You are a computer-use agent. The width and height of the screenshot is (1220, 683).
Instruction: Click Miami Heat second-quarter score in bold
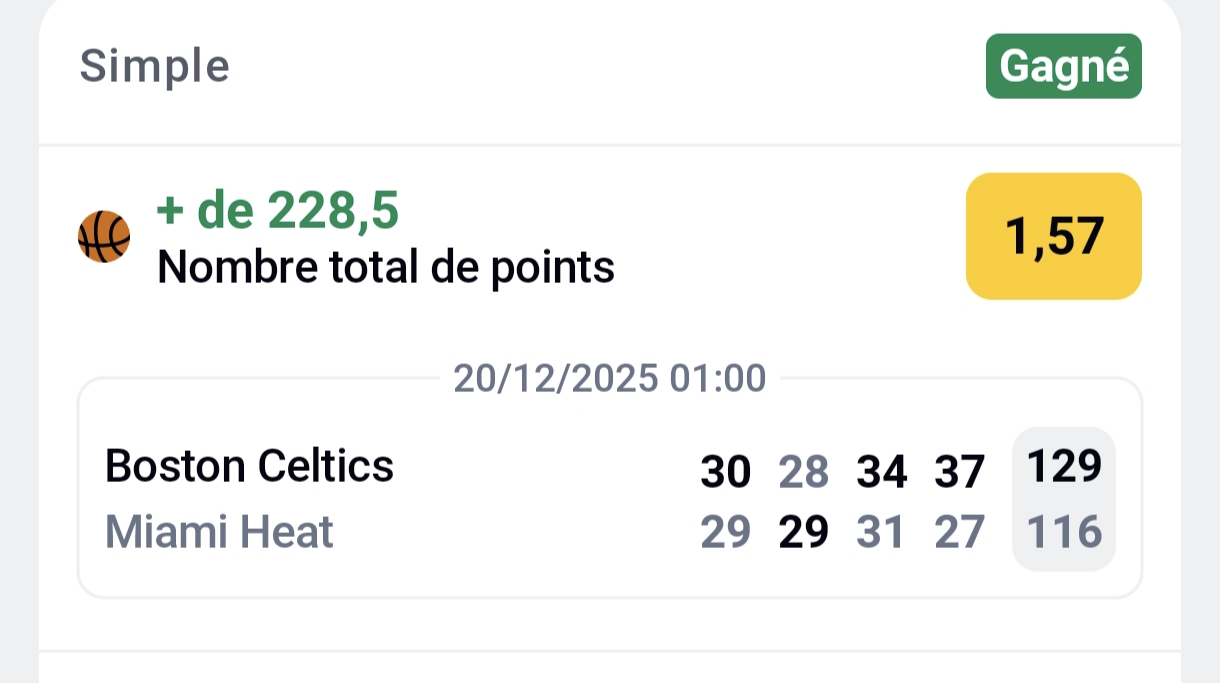(804, 532)
